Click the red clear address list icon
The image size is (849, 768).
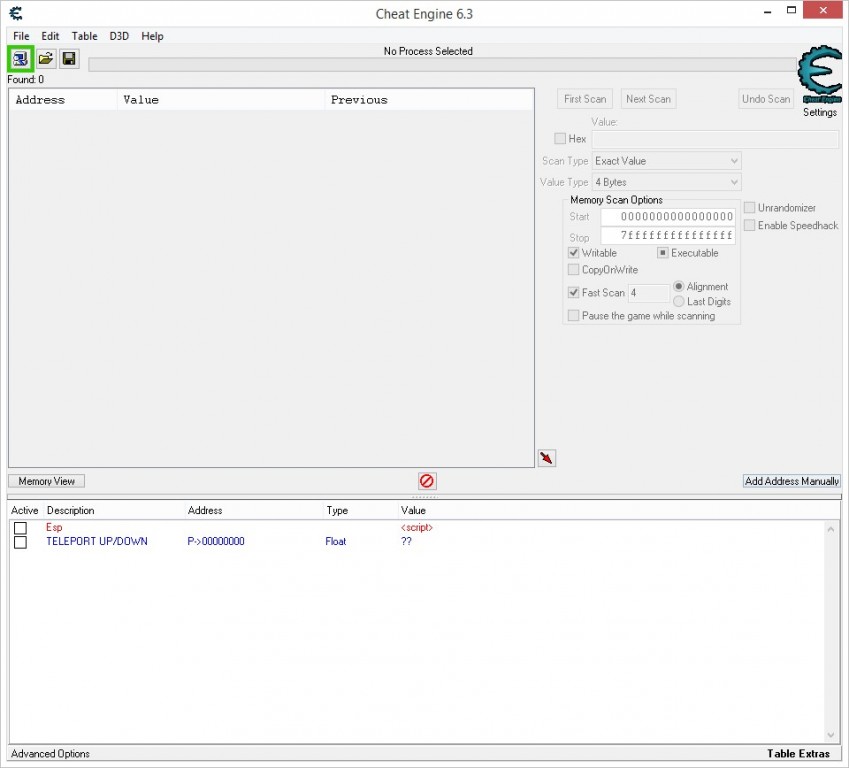(x=427, y=481)
